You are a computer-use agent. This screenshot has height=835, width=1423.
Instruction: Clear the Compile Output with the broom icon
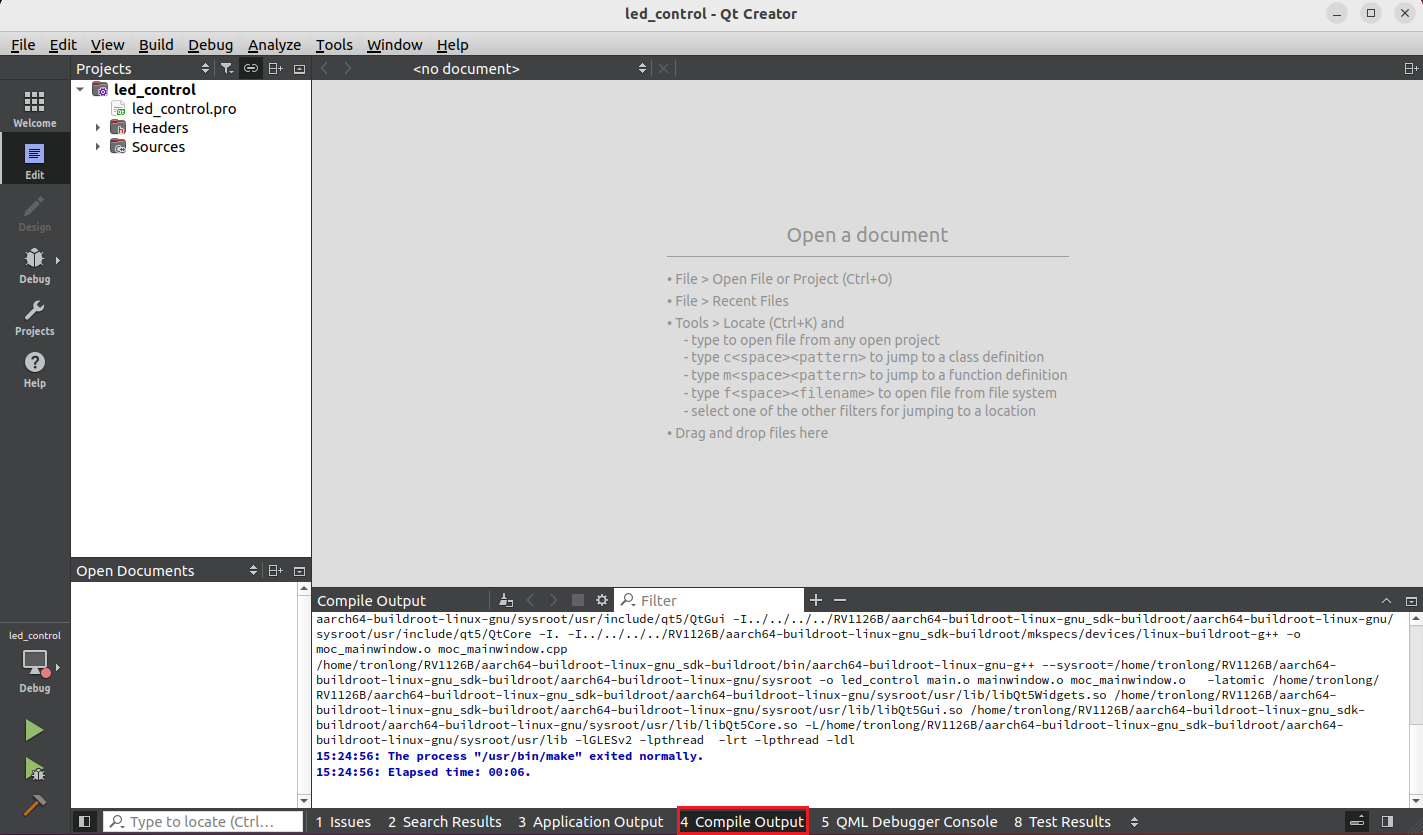coord(506,600)
